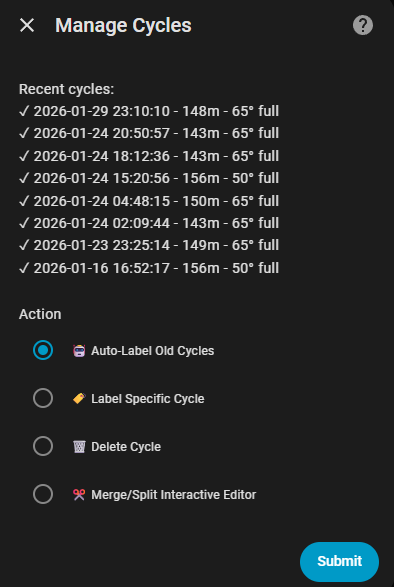
Task: Open the help question mark icon
Action: coord(363,25)
